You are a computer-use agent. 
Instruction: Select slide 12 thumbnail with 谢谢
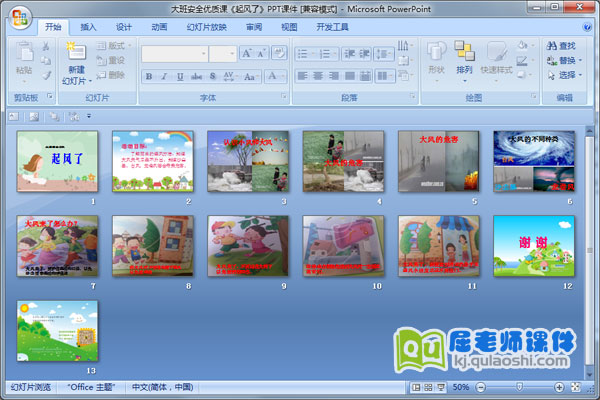pos(534,245)
